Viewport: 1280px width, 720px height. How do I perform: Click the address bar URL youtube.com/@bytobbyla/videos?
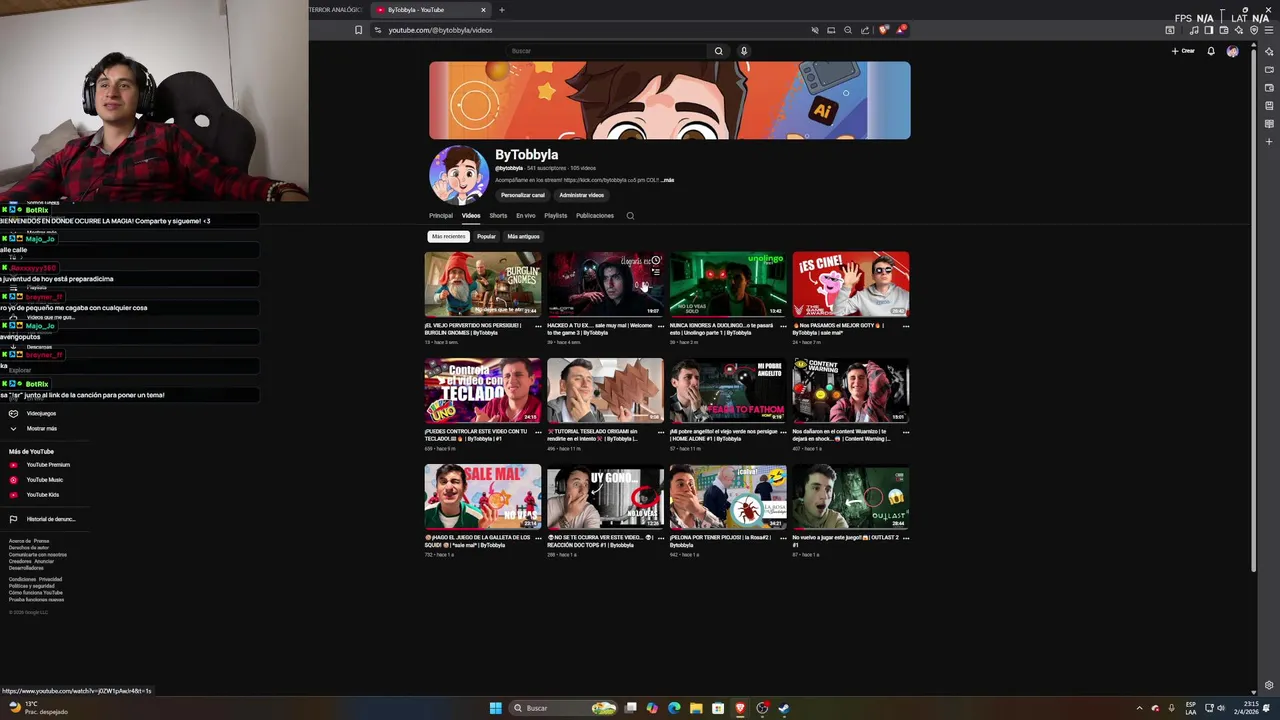440,30
